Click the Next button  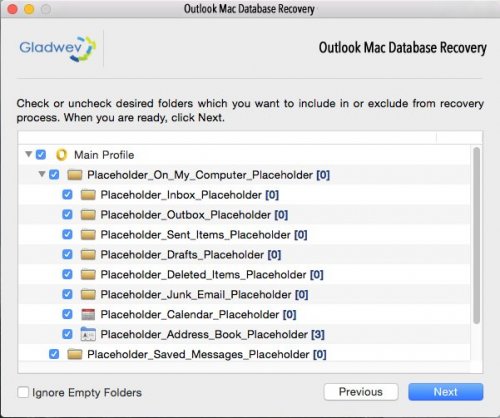click(x=446, y=392)
